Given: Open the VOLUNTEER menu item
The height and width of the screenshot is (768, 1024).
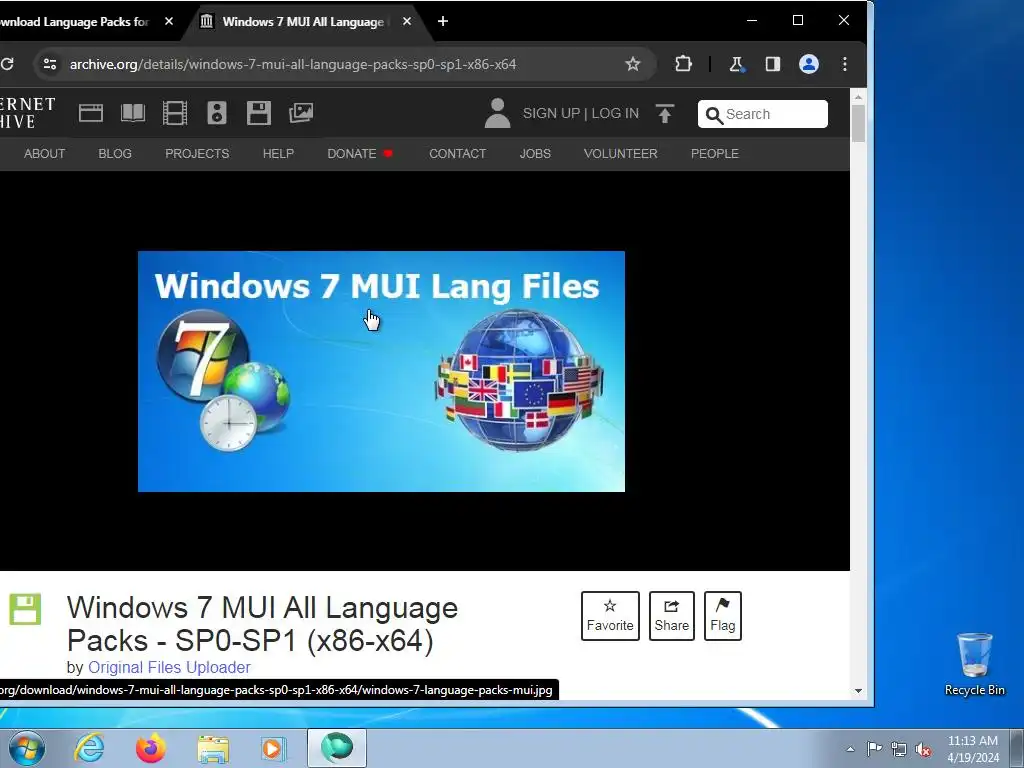Looking at the screenshot, I should 620,153.
